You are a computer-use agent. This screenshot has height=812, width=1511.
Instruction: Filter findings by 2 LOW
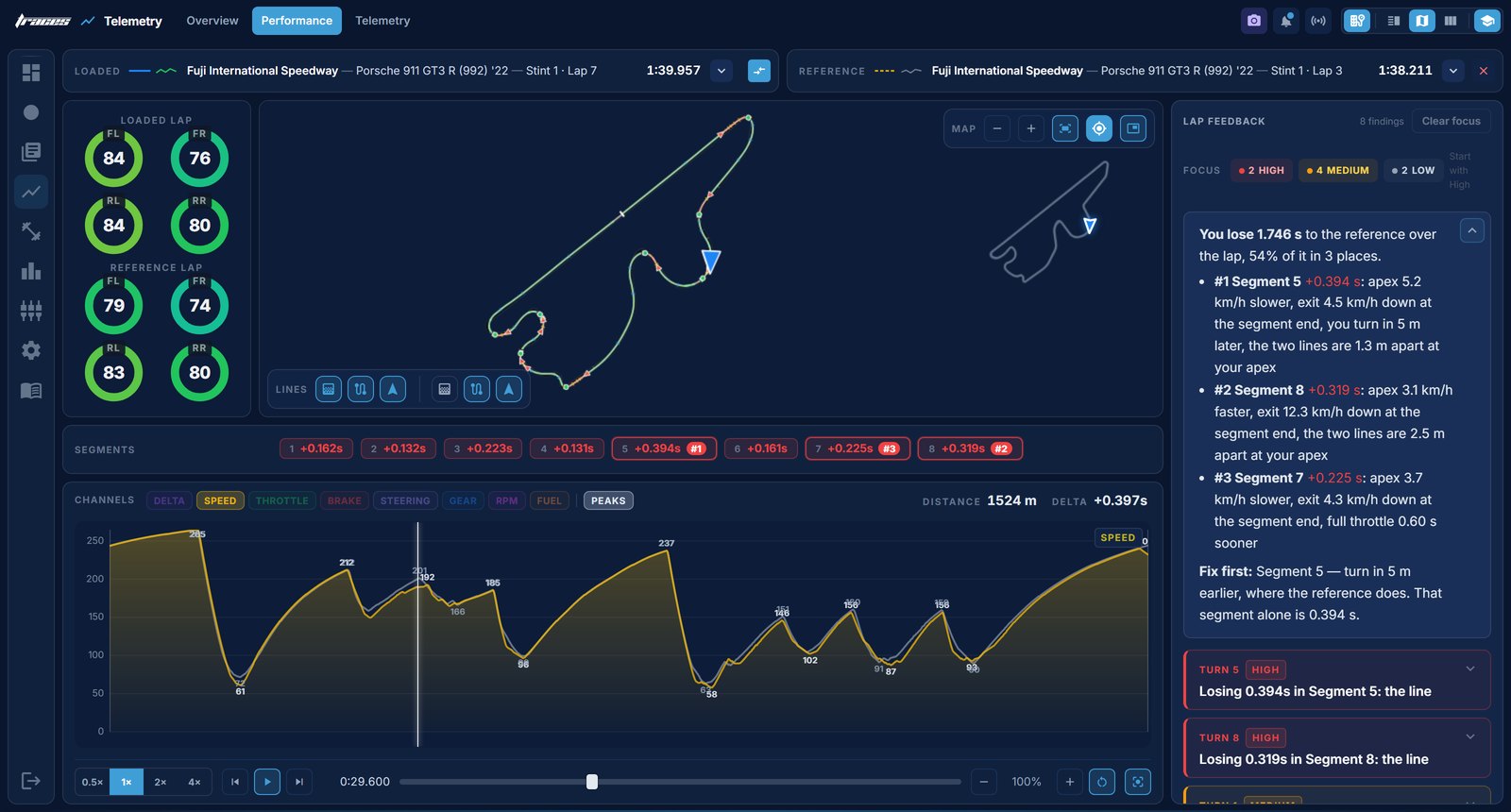point(1413,170)
